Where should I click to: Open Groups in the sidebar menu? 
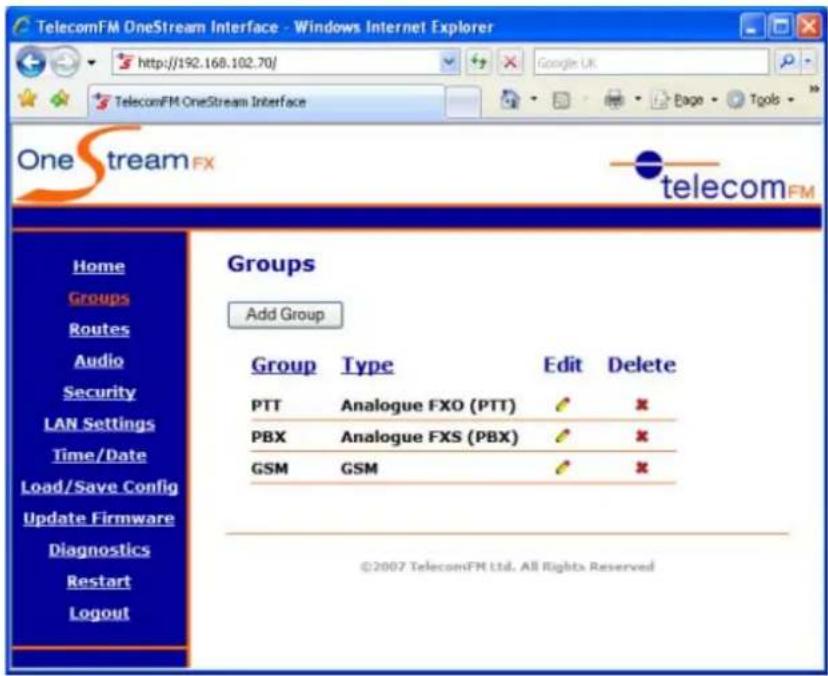click(x=99, y=298)
